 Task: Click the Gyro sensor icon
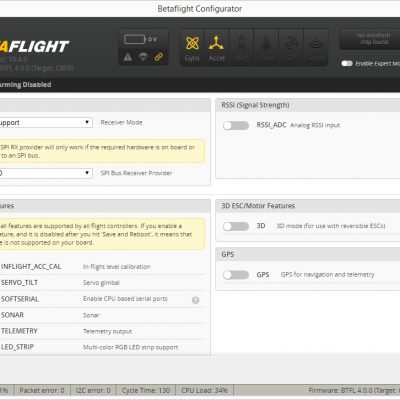(x=192, y=48)
